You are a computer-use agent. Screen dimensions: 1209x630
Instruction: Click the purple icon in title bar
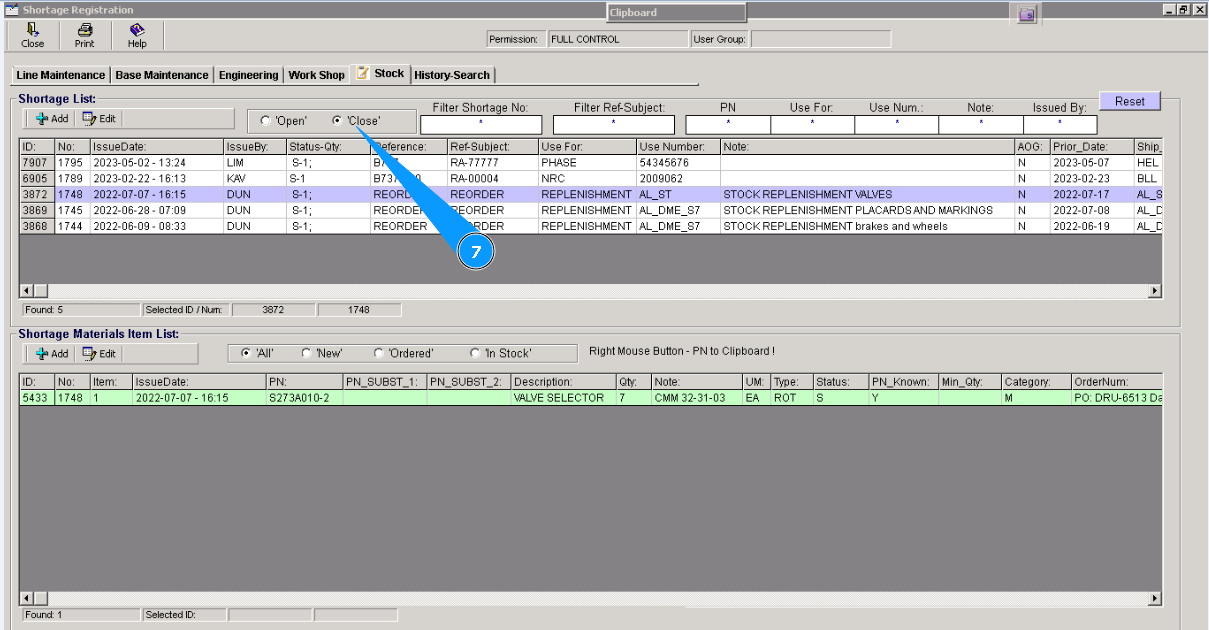tap(1025, 13)
